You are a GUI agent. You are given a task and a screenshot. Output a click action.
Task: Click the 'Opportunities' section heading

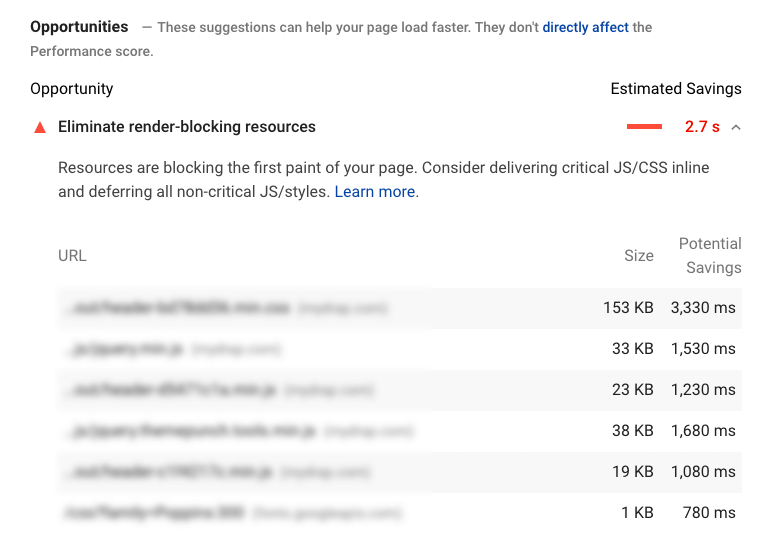[x=79, y=26]
